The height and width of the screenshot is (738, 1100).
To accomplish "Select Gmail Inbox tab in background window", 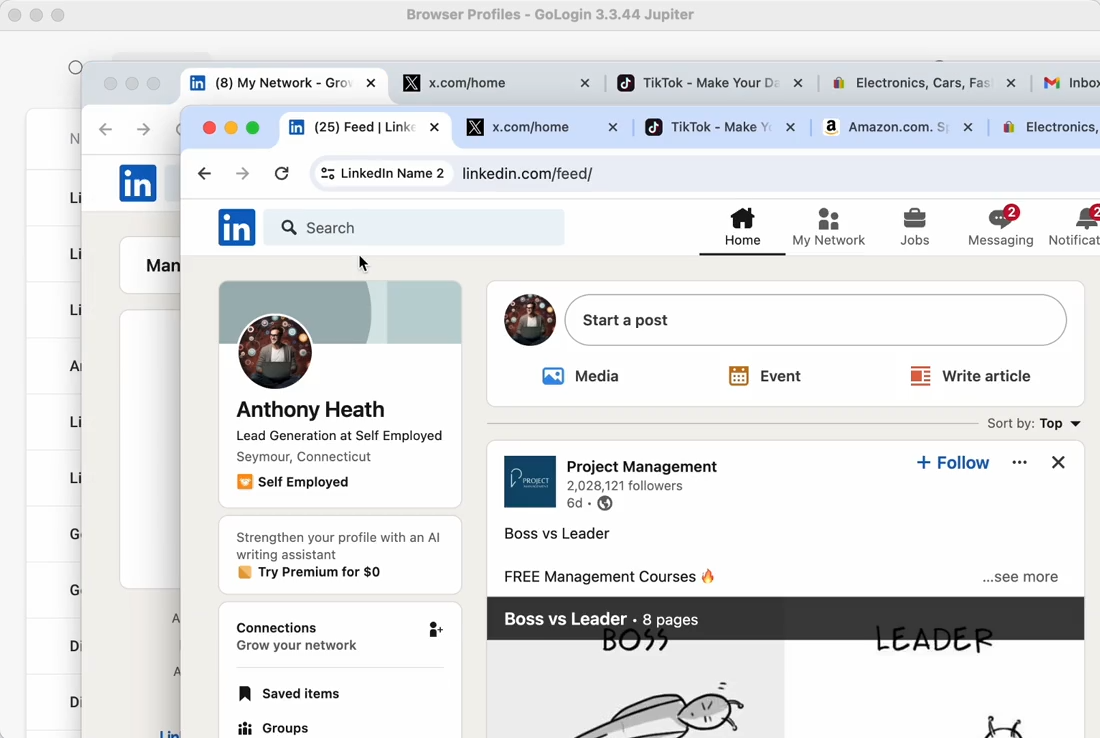I will 1071,83.
